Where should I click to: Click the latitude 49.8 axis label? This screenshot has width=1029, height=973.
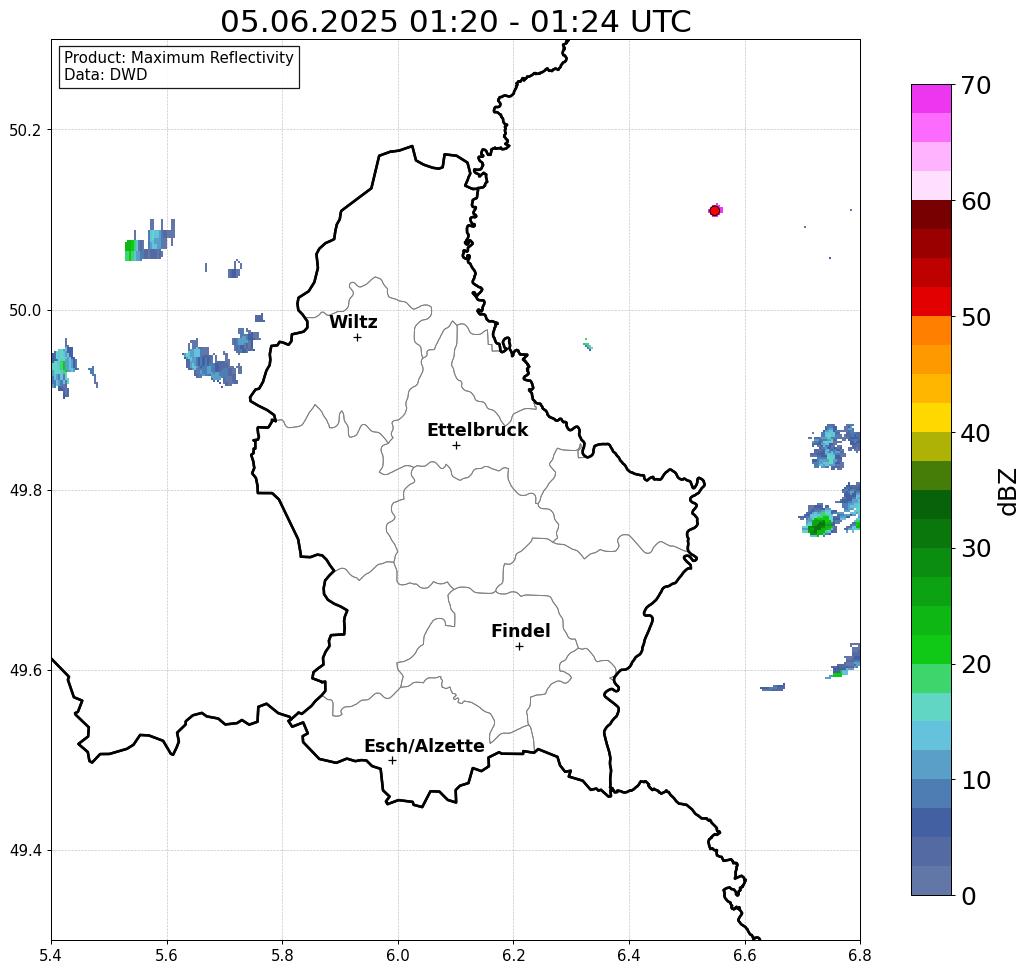[25, 491]
